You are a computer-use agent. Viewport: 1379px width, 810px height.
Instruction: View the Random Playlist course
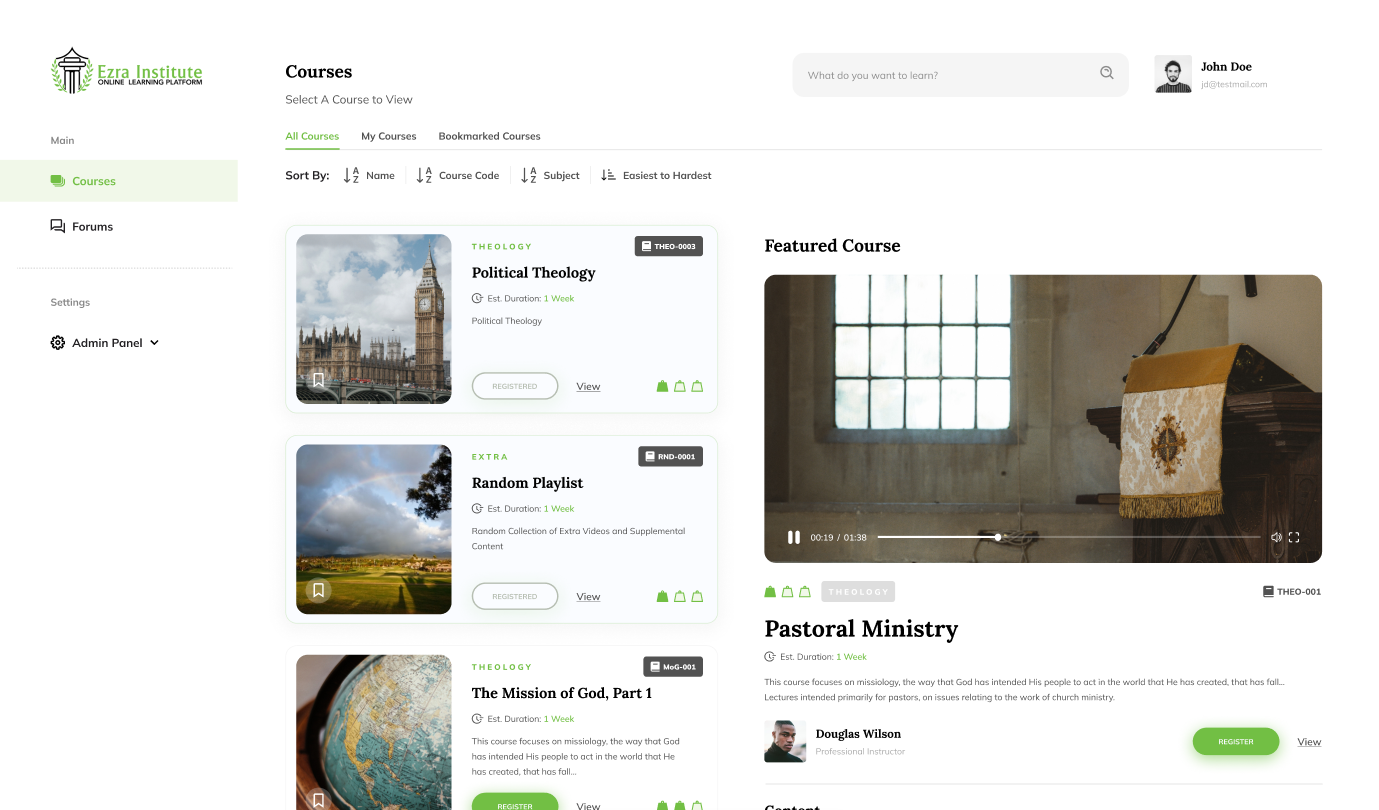pos(588,596)
